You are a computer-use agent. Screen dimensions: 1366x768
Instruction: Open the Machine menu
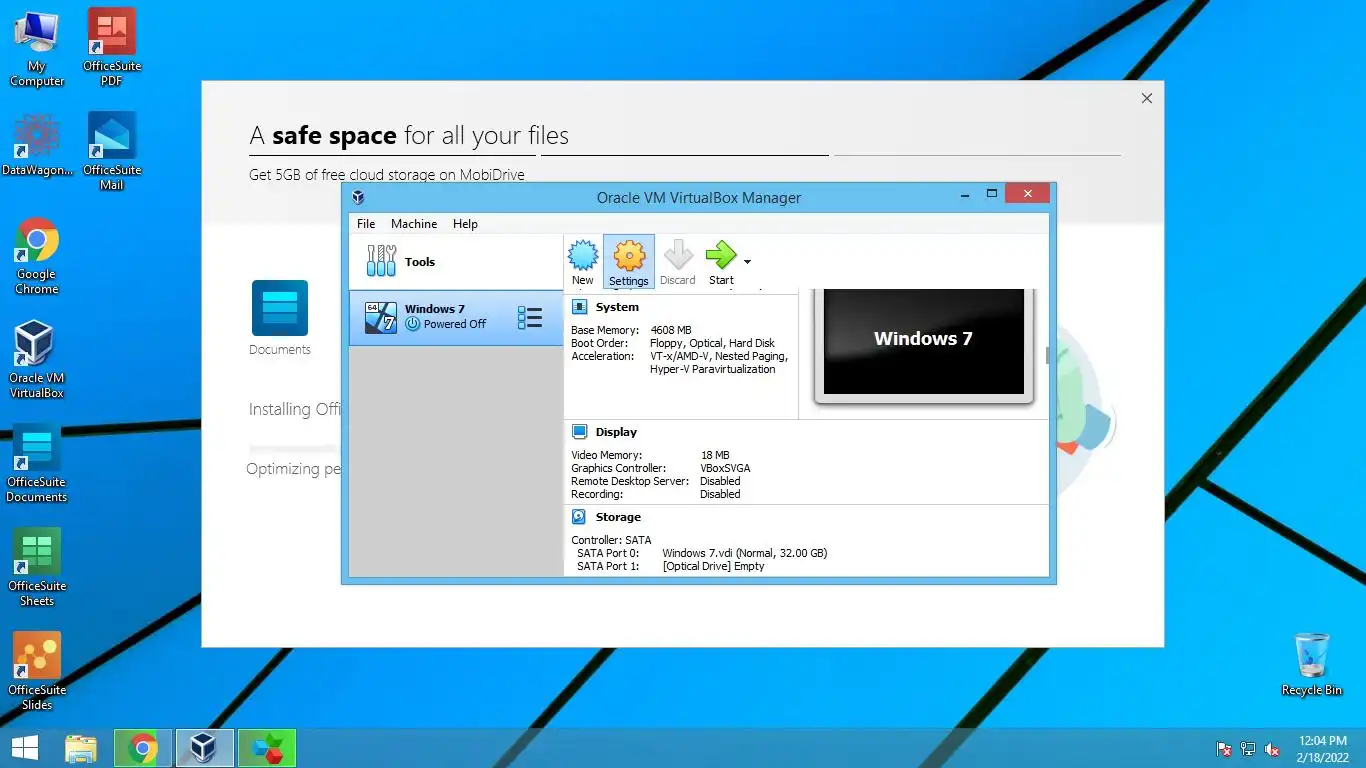[x=414, y=224]
